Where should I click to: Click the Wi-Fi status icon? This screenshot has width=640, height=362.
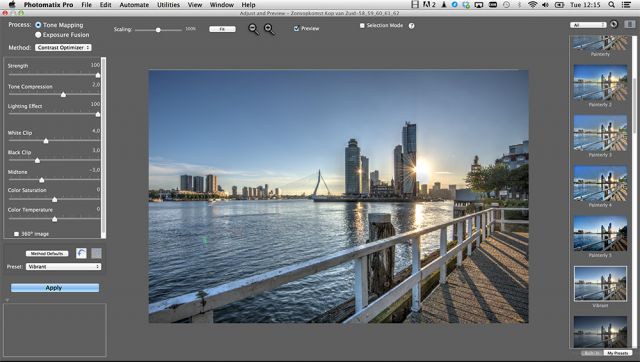532,4
